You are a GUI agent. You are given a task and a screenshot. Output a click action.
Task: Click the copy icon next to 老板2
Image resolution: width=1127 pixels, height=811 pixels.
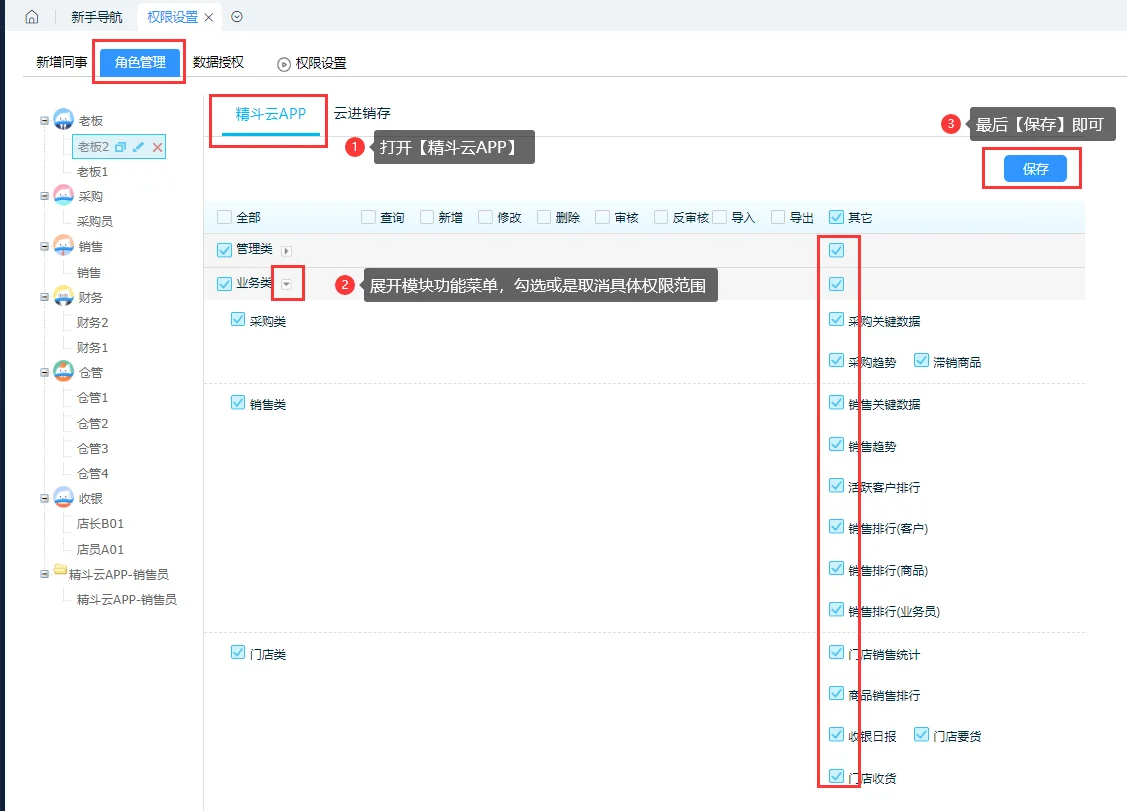119,147
